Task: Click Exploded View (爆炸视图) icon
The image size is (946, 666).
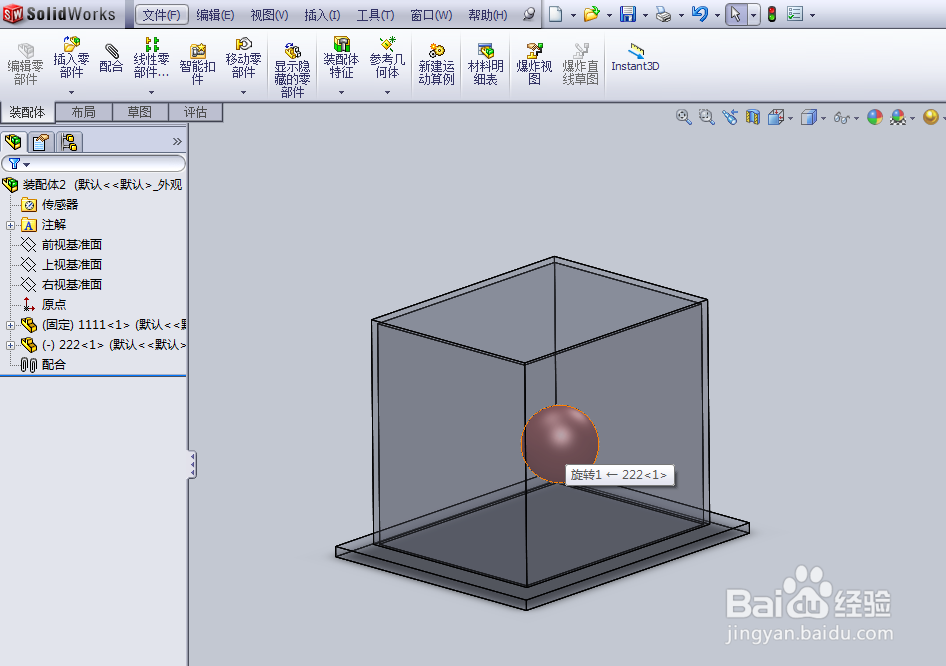Action: (x=534, y=65)
